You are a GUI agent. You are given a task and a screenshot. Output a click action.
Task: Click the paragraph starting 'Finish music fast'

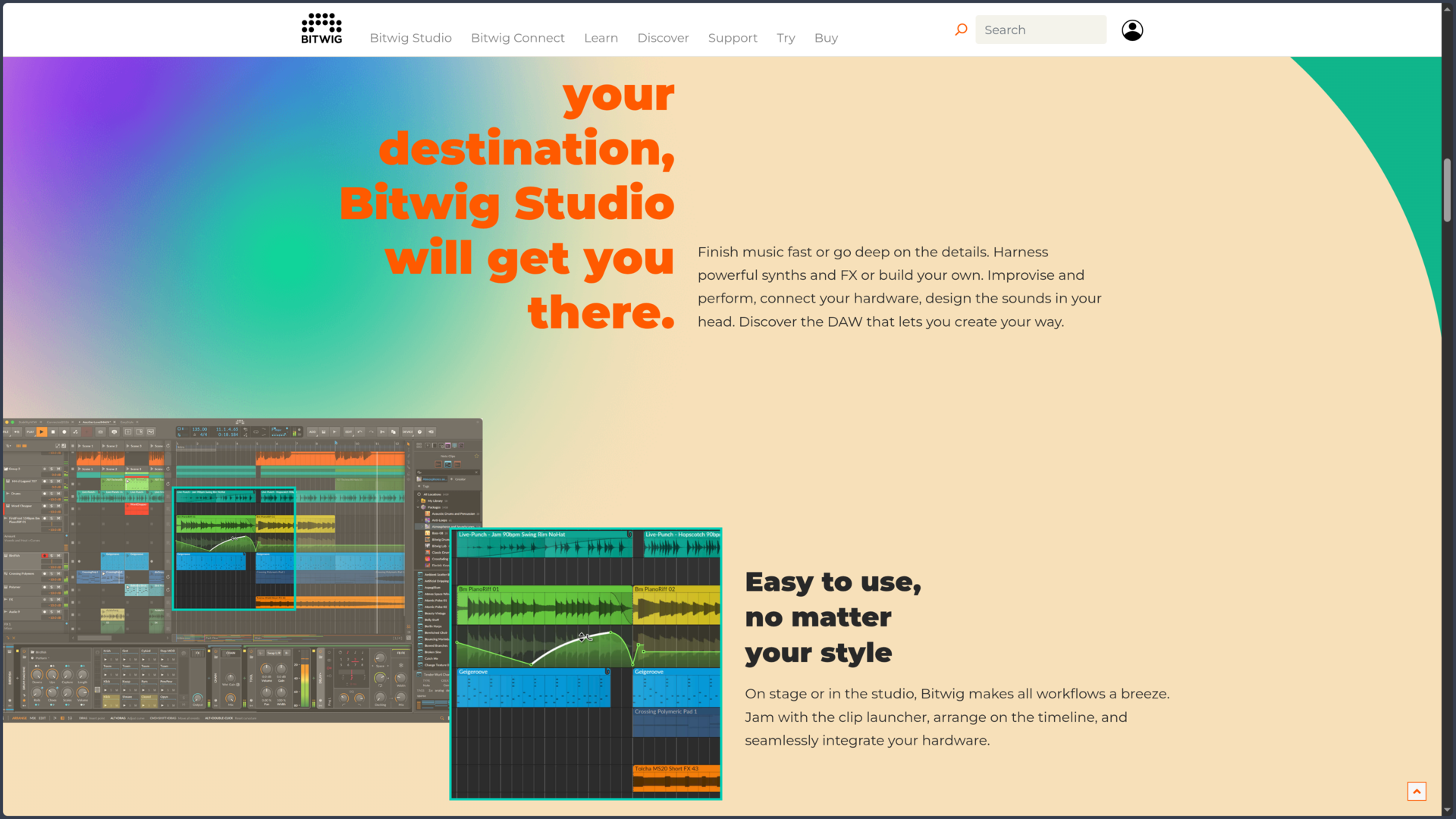pyautogui.click(x=899, y=287)
